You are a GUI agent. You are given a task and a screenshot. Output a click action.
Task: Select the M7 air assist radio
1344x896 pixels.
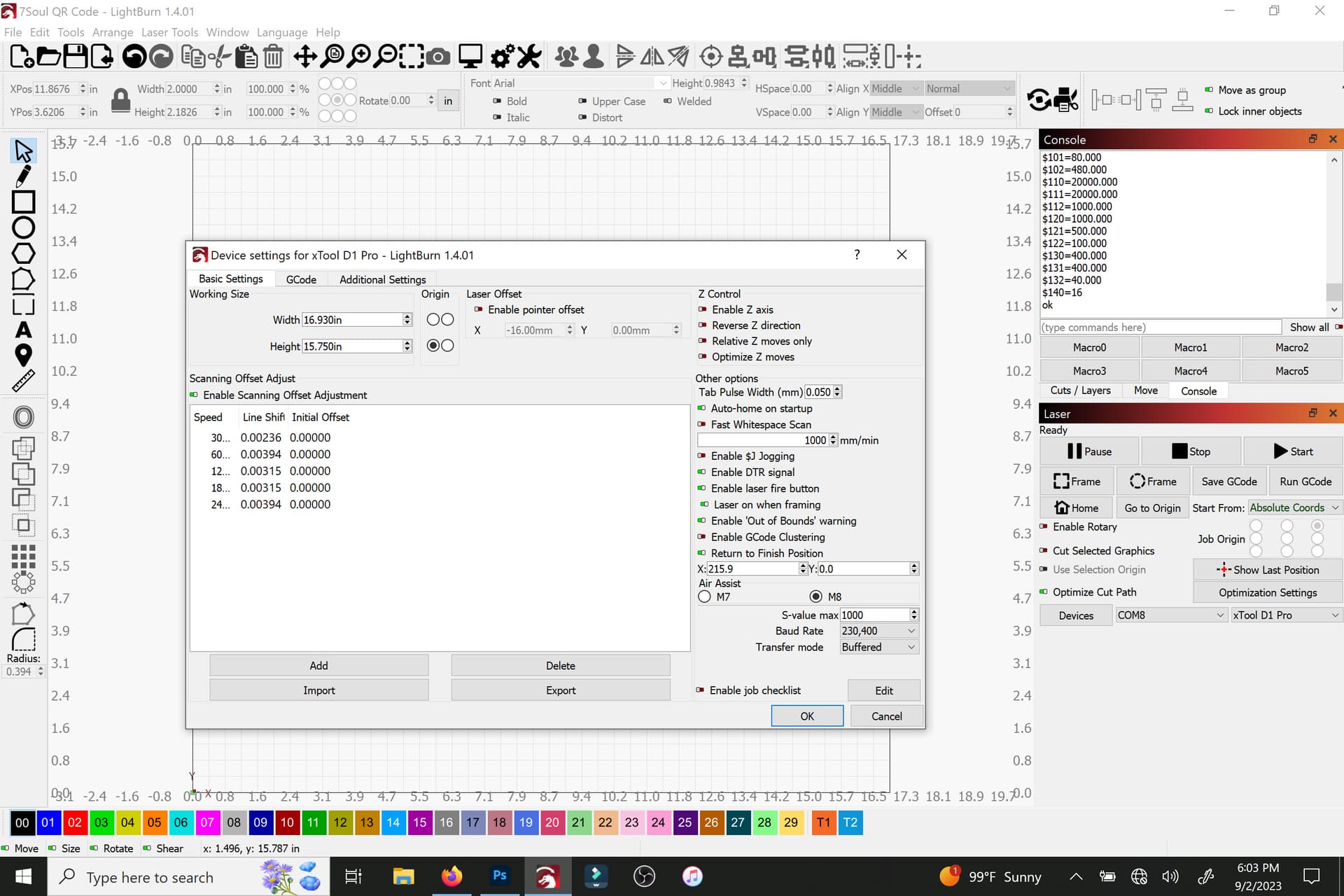[x=705, y=596]
